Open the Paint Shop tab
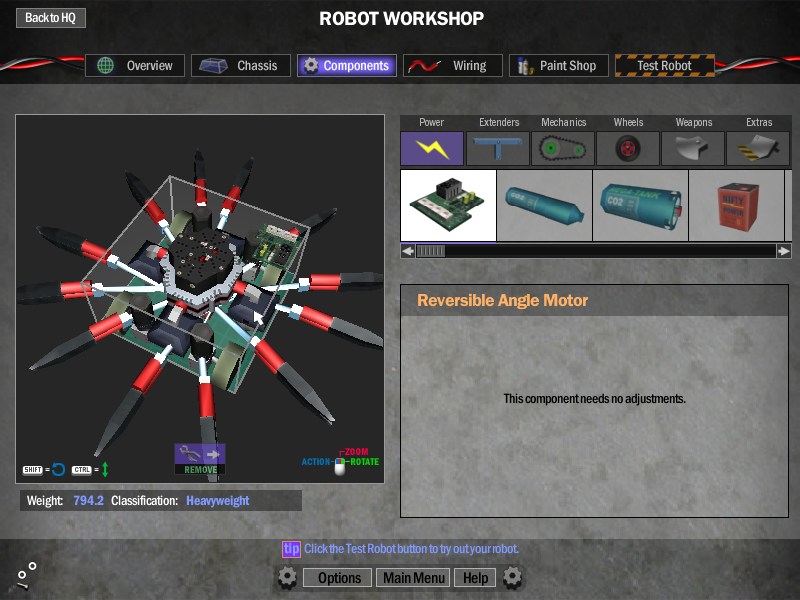The height and width of the screenshot is (600, 800). point(556,66)
